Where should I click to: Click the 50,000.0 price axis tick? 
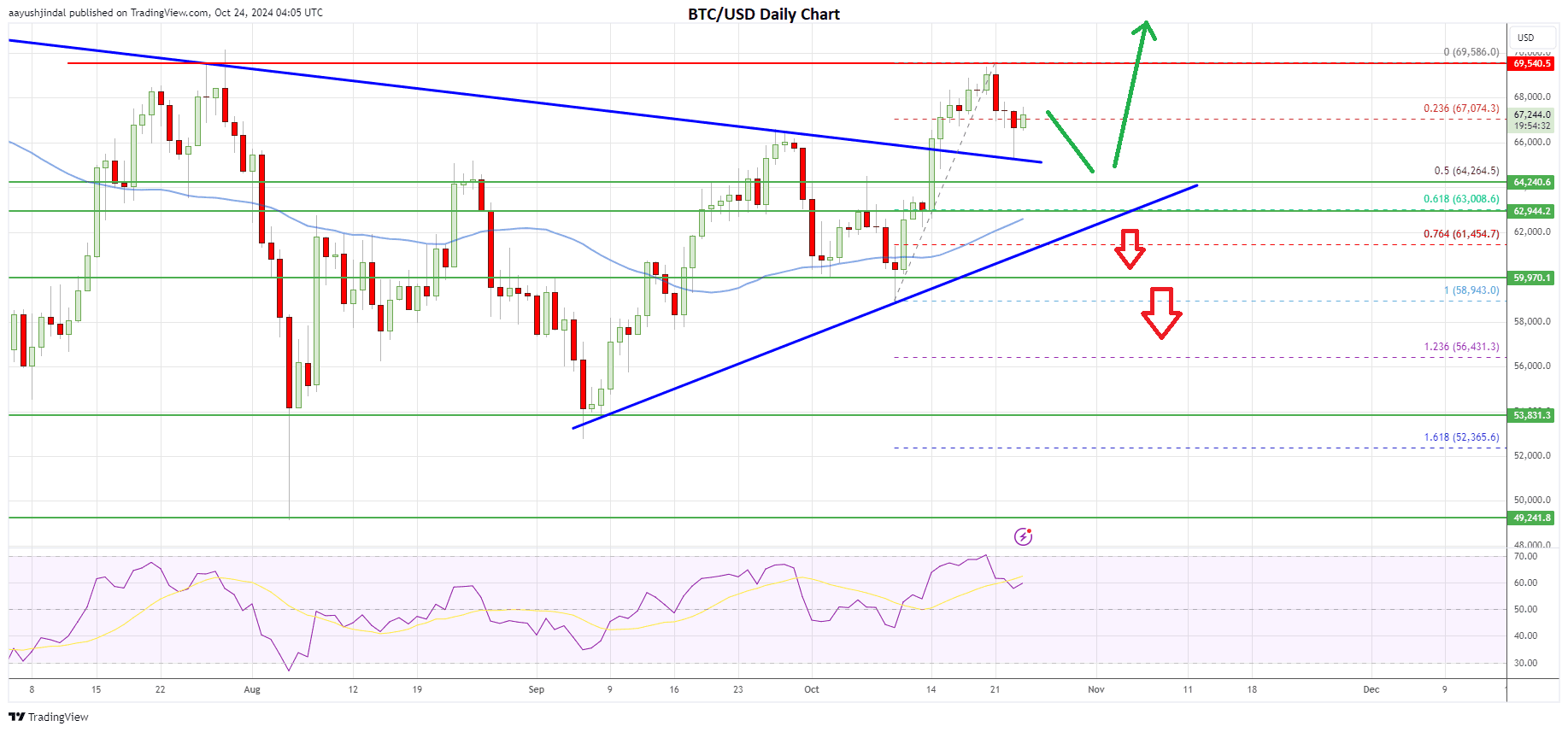click(1532, 500)
